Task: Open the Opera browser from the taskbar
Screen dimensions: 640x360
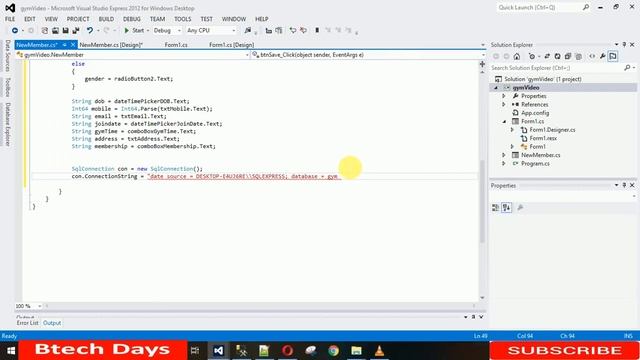Action: 287,351
